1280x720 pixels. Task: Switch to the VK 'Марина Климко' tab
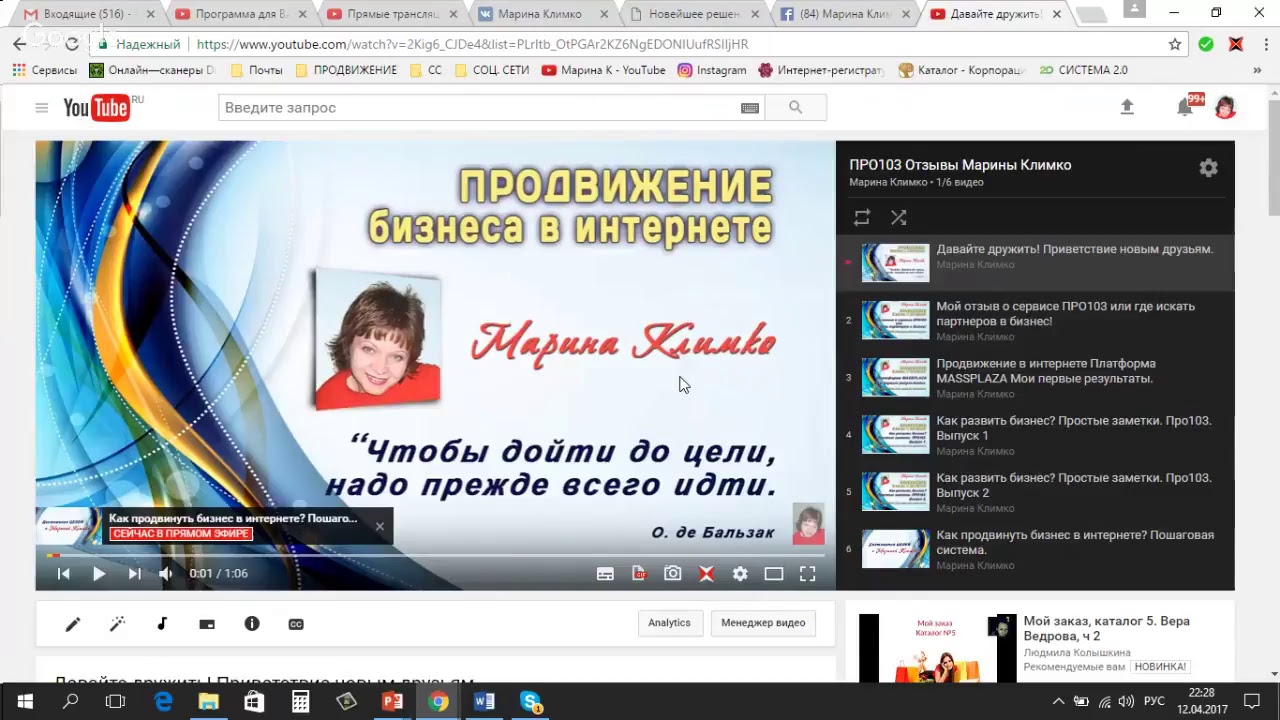click(x=542, y=14)
